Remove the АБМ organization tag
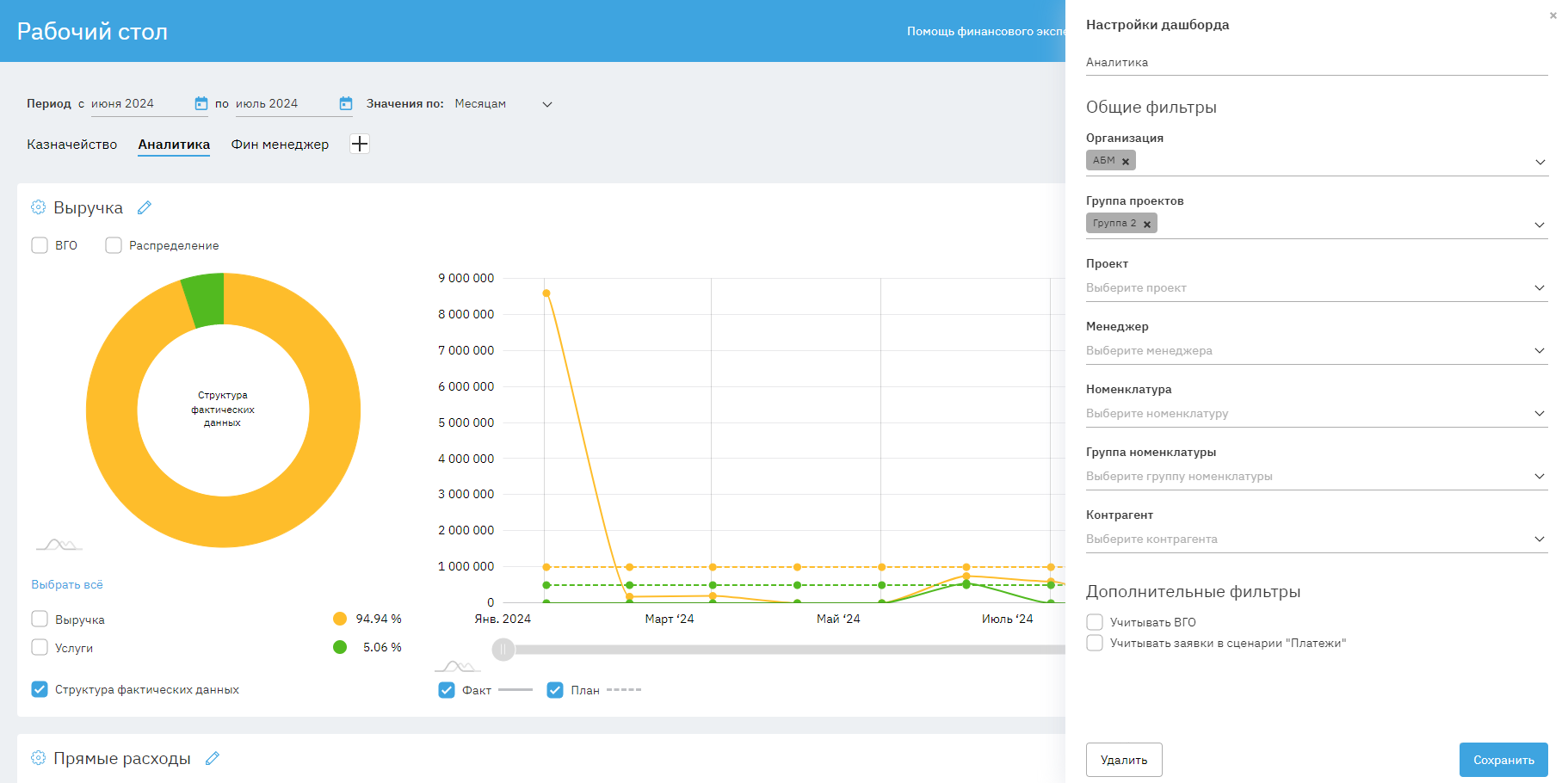Screen dimensions: 1568x783 tap(1125, 162)
